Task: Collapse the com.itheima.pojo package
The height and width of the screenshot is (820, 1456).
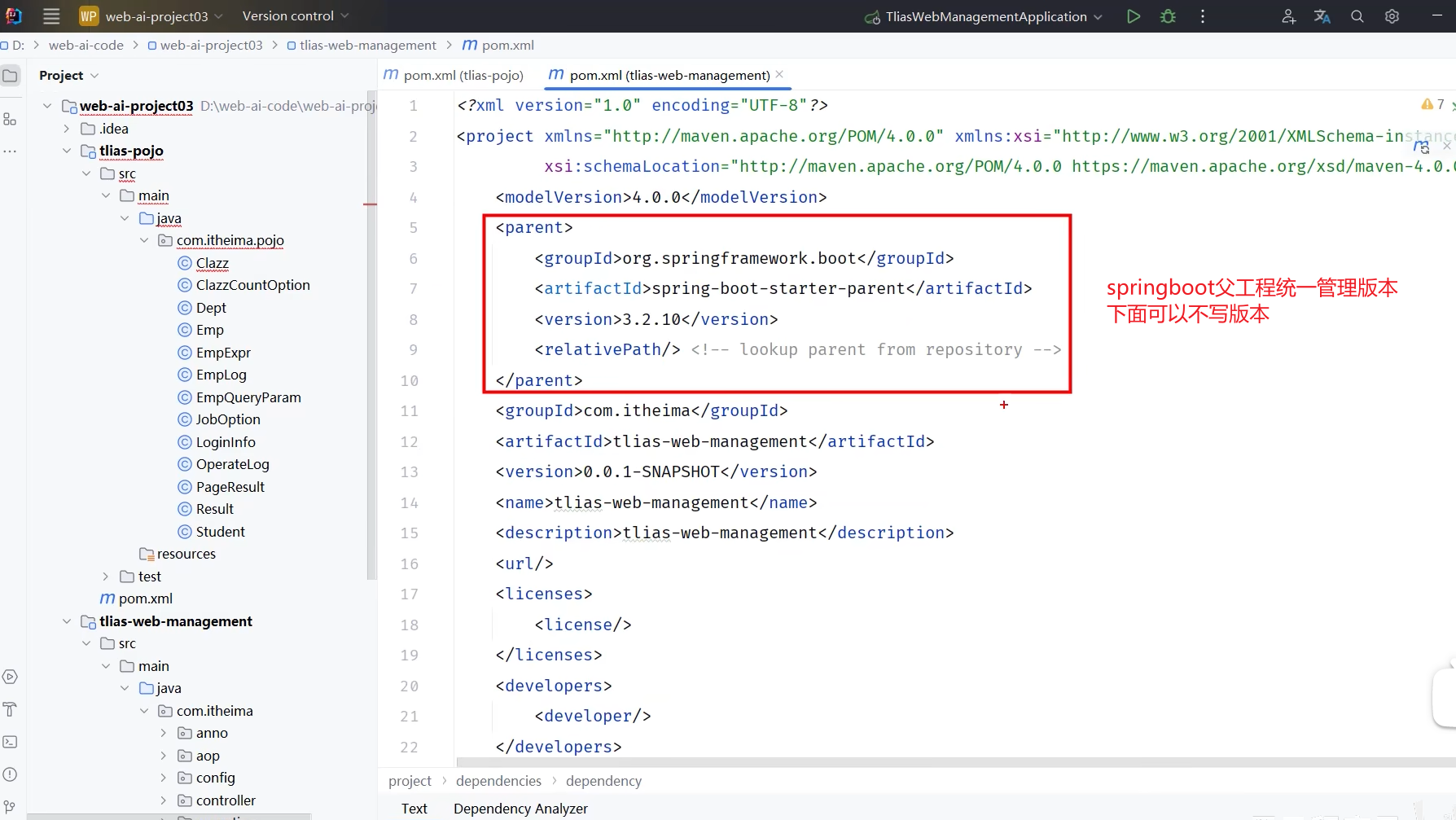Action: 144,240
